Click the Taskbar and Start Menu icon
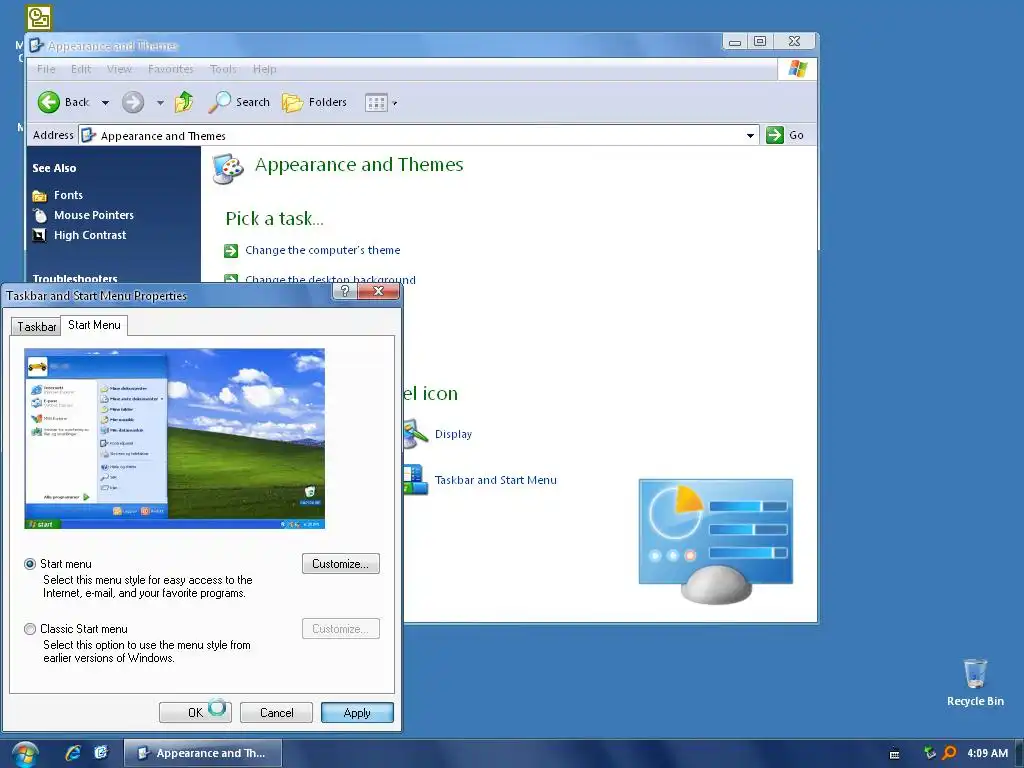Image resolution: width=1024 pixels, height=768 pixels. [415, 480]
